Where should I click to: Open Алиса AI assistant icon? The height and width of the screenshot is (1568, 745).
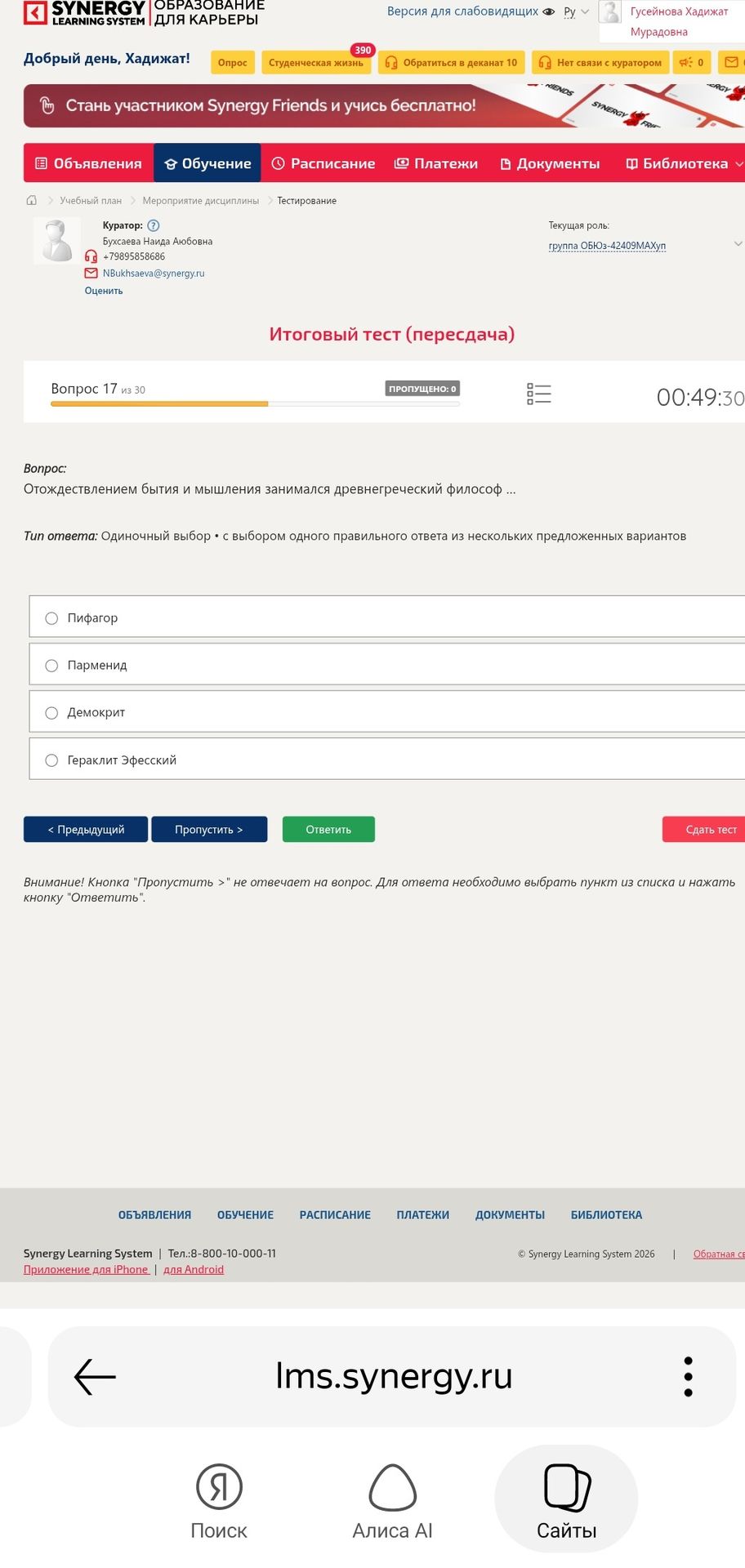[393, 1501]
